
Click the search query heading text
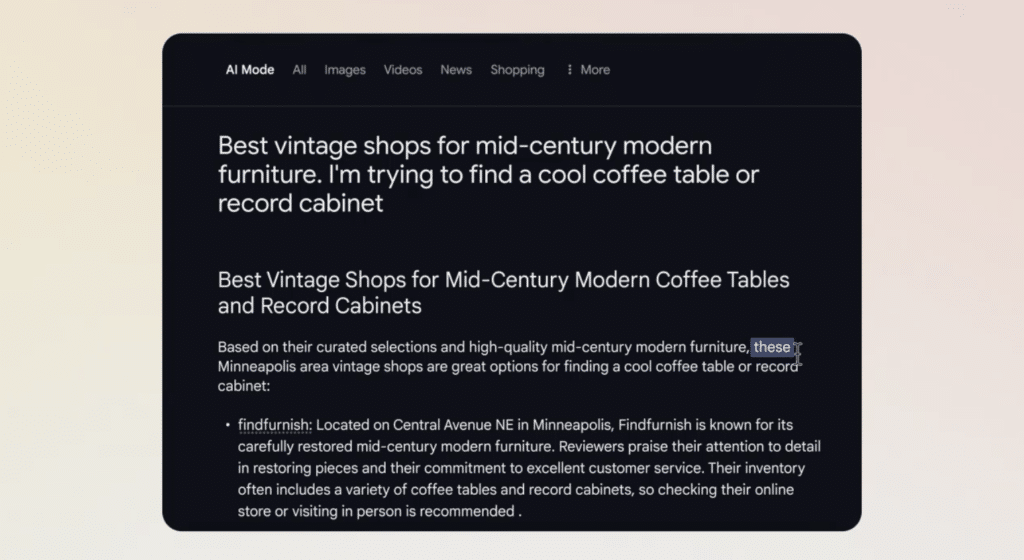click(x=488, y=174)
